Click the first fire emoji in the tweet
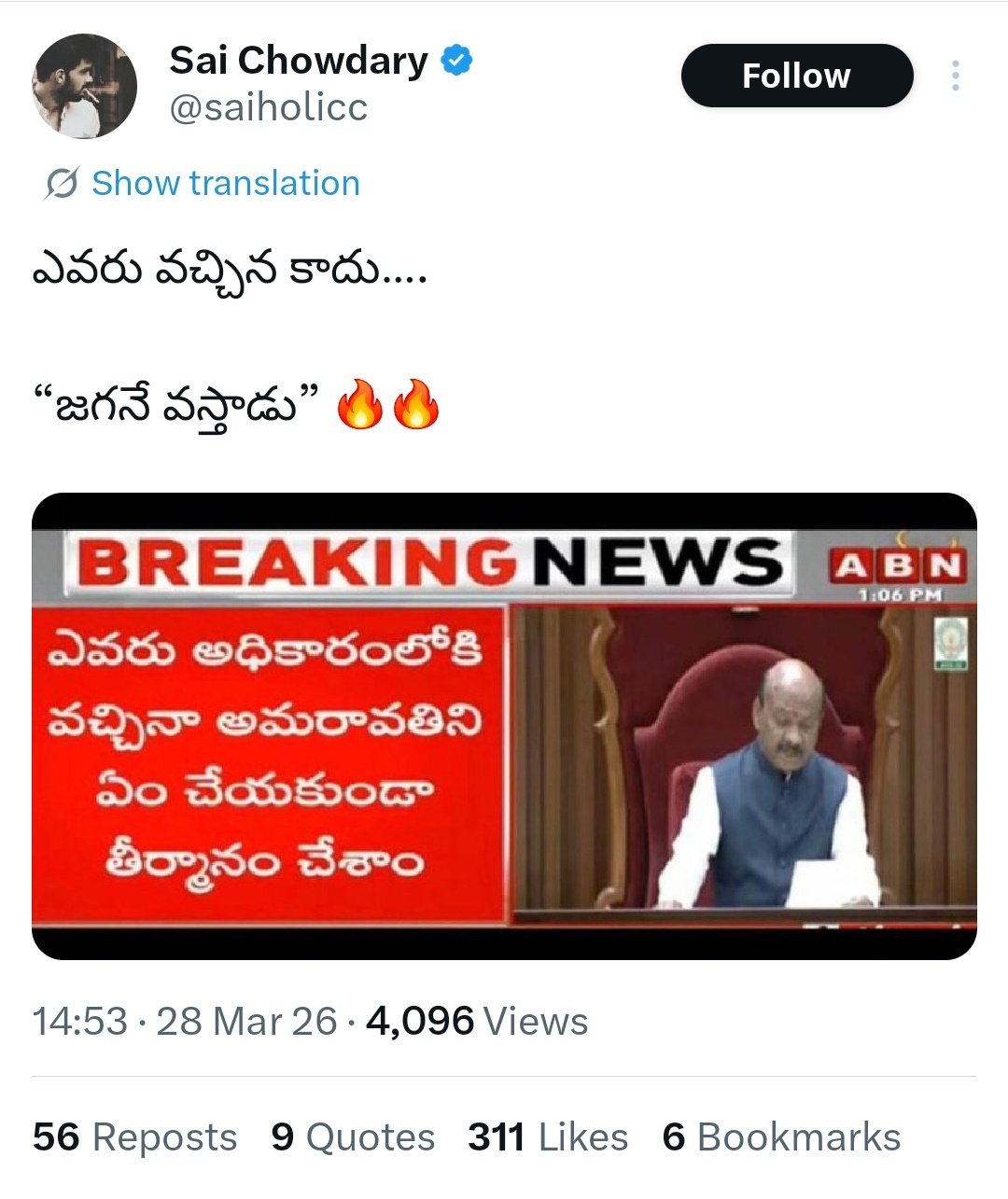 (360, 404)
